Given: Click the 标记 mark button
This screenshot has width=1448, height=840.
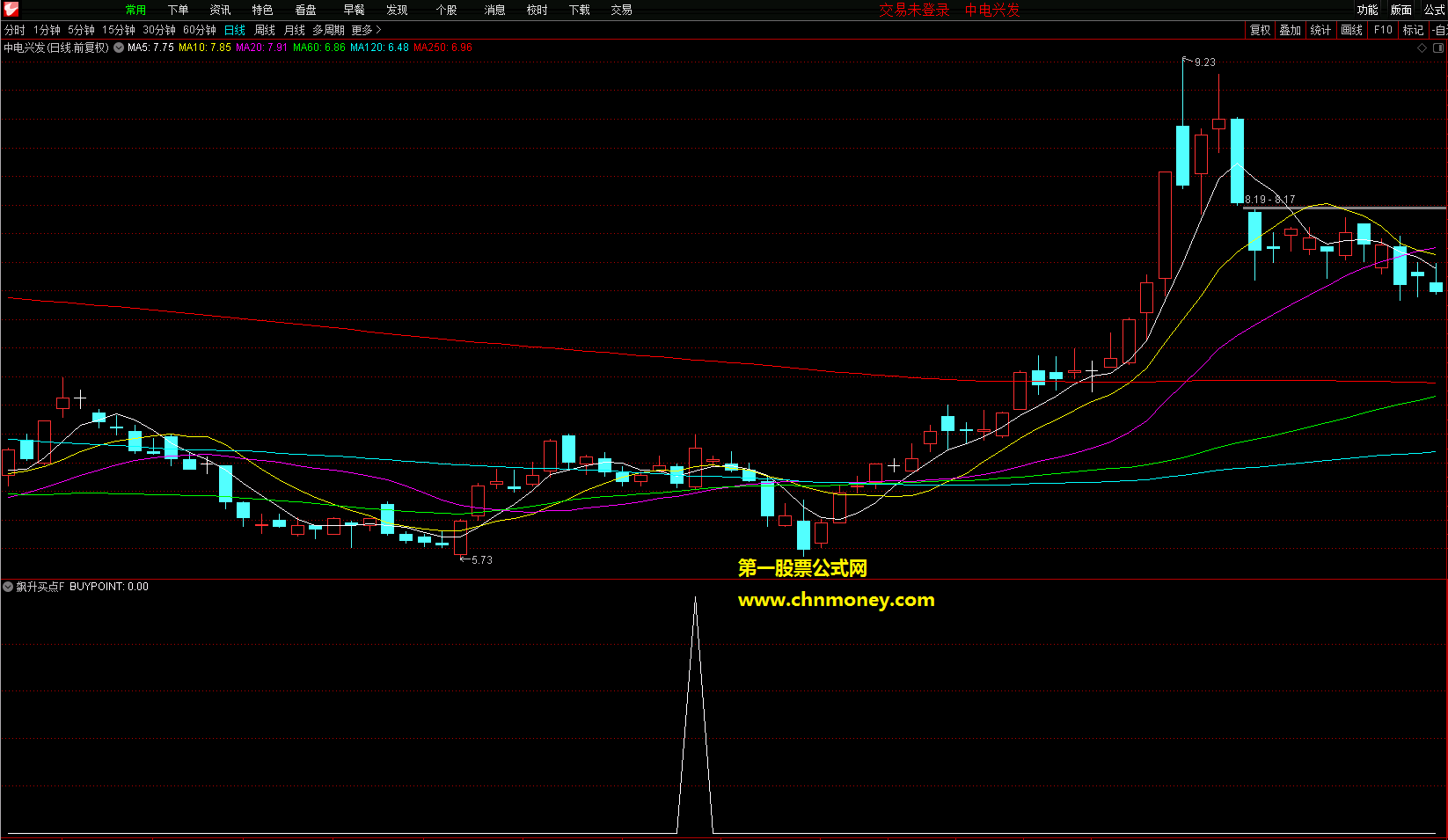Looking at the screenshot, I should tap(1413, 30).
